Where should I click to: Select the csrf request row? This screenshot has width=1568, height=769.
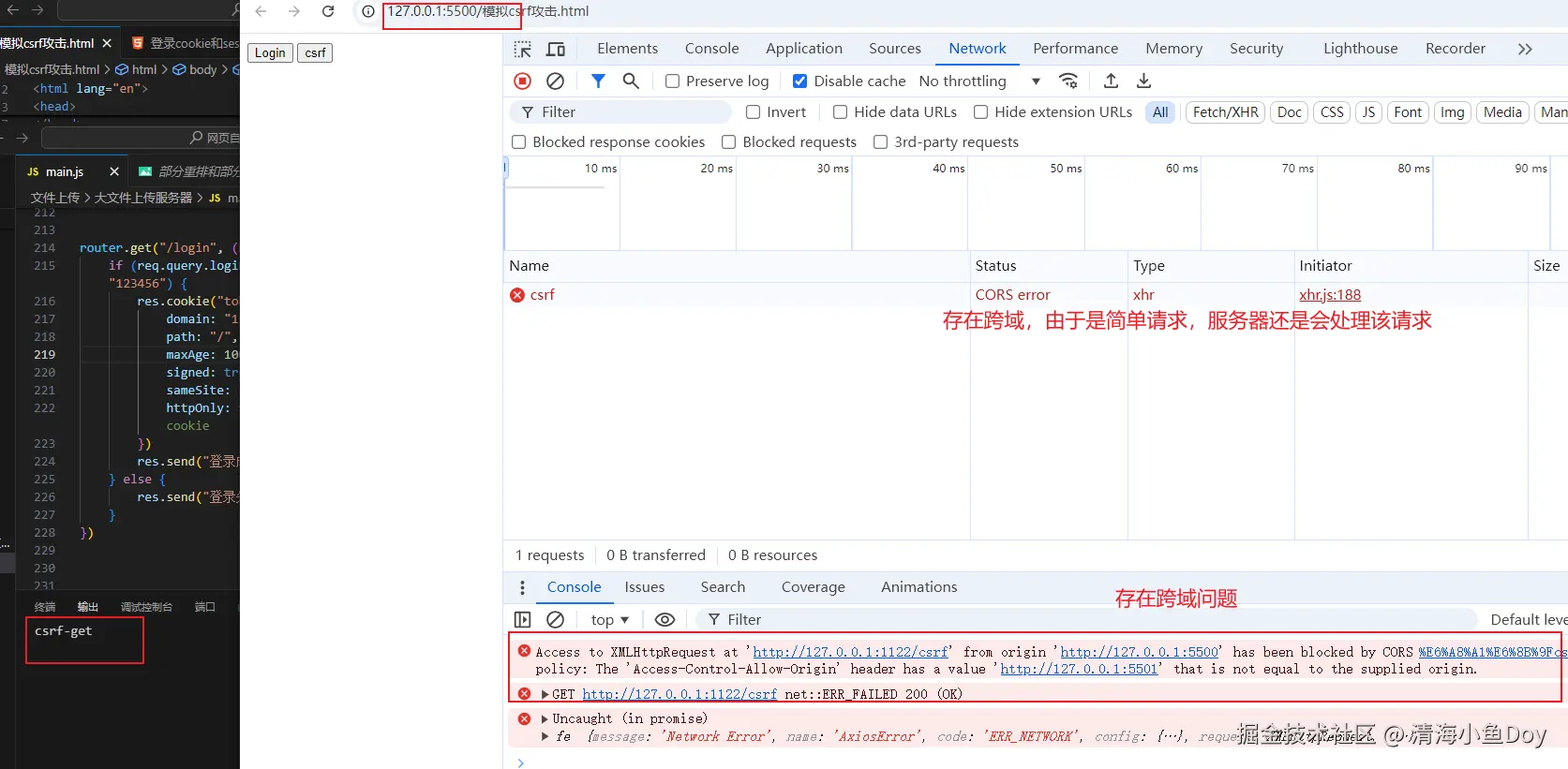coord(1036,295)
